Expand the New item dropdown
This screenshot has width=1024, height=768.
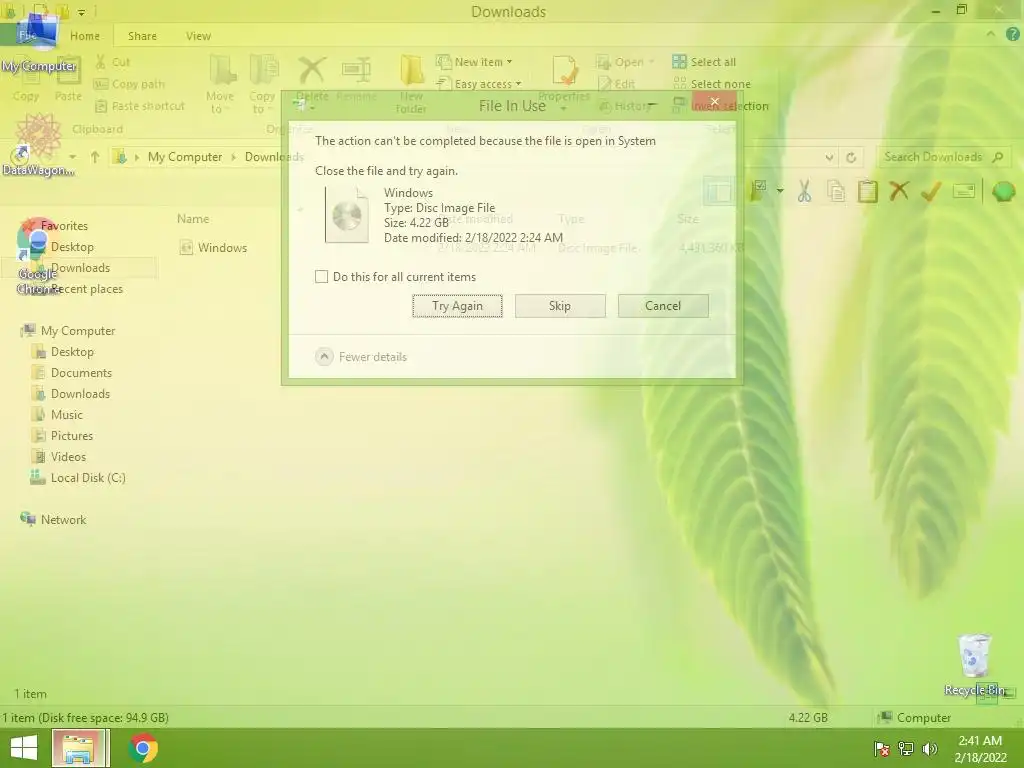pos(474,62)
